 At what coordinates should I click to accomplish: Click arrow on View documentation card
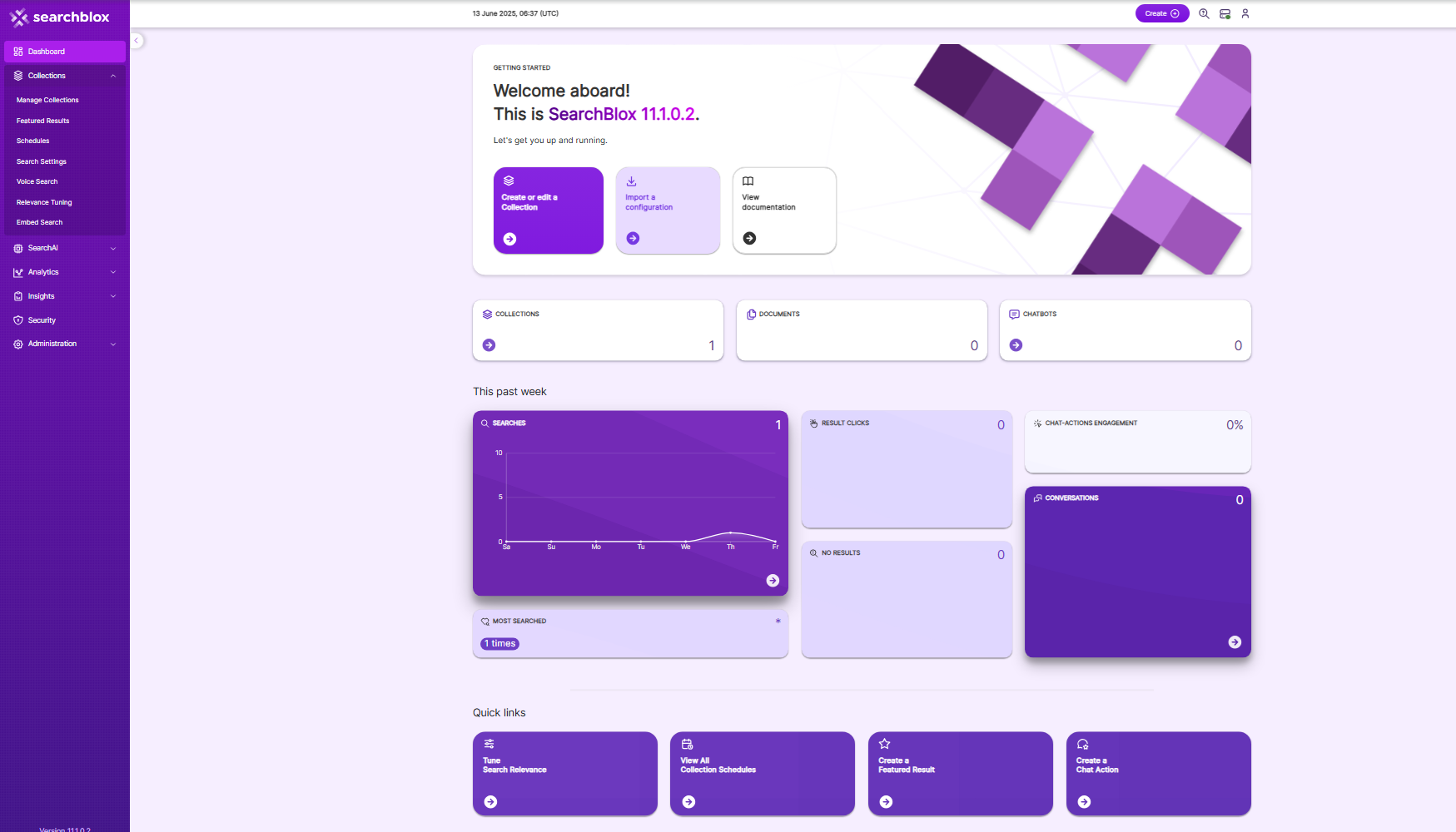pos(749,238)
